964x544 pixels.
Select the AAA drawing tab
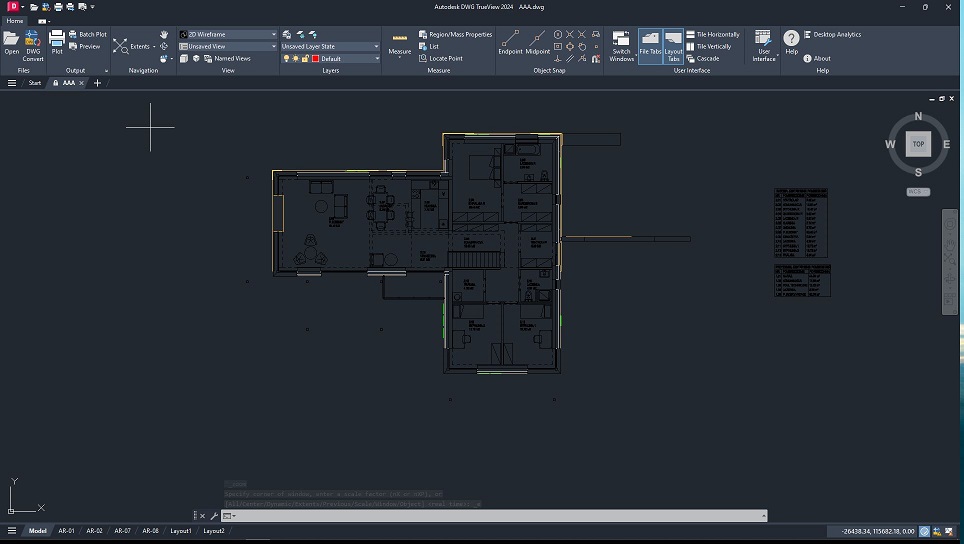click(x=68, y=83)
